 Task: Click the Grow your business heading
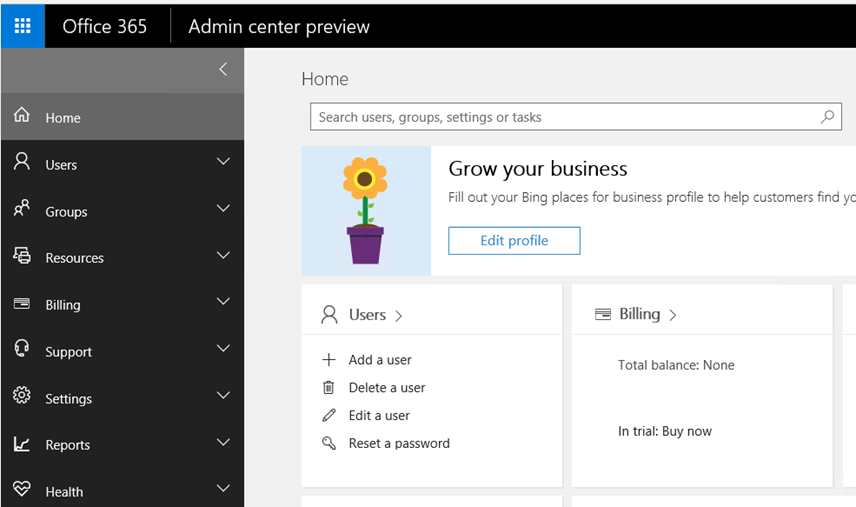538,169
